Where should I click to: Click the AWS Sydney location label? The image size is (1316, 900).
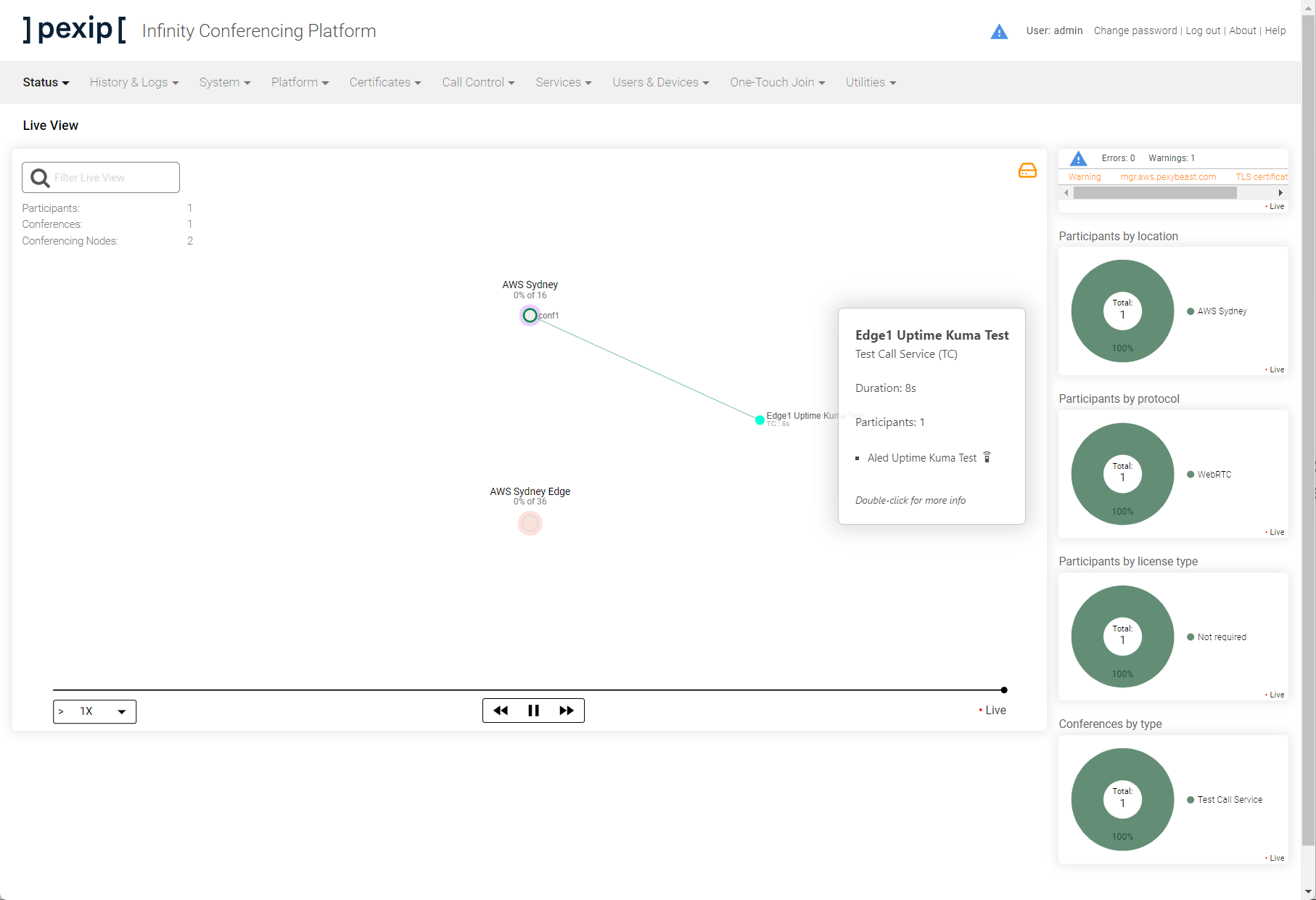(x=530, y=285)
